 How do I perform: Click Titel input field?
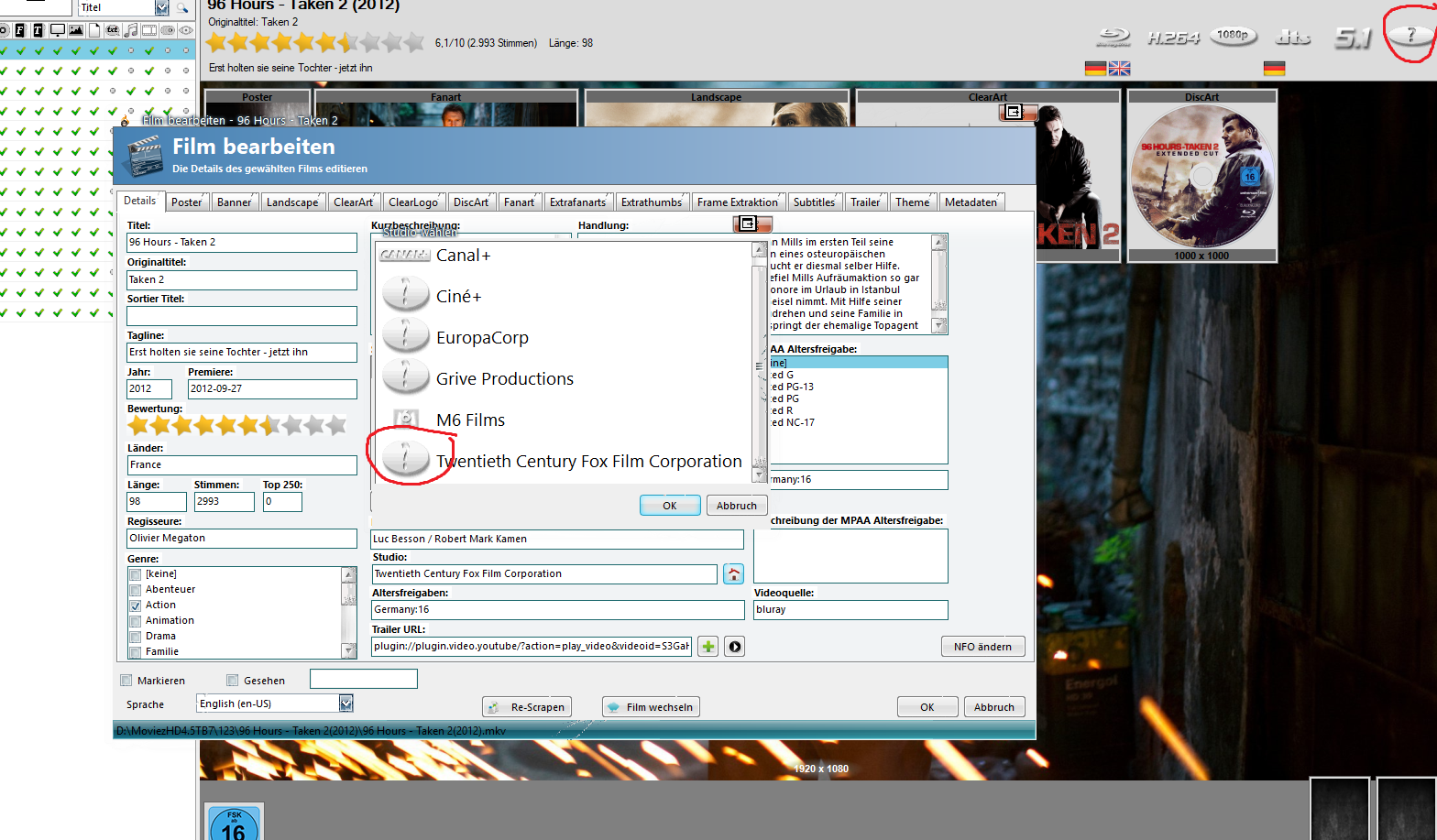point(242,243)
